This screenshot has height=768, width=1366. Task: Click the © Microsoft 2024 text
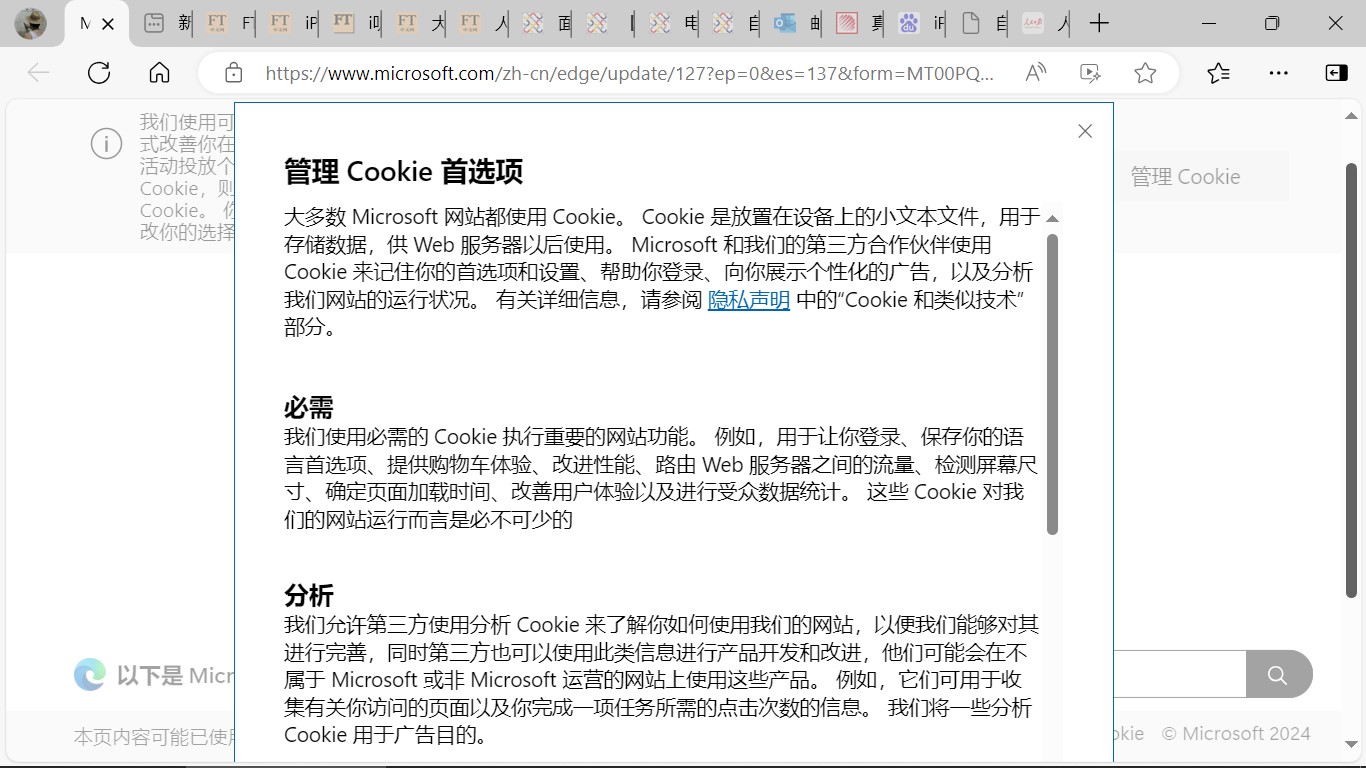[1236, 734]
